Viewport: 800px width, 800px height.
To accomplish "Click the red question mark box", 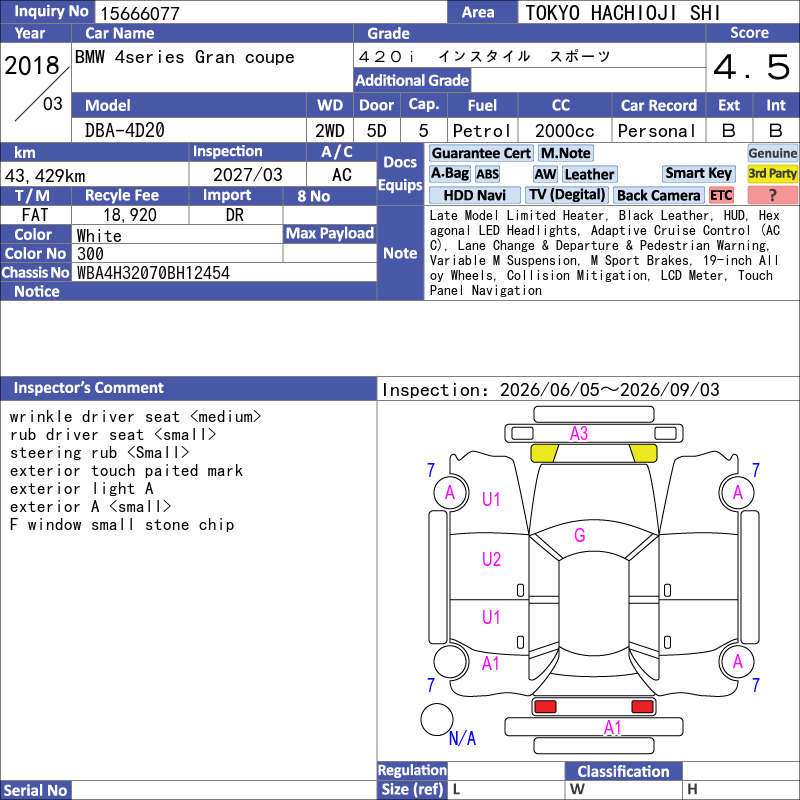I will coord(772,195).
